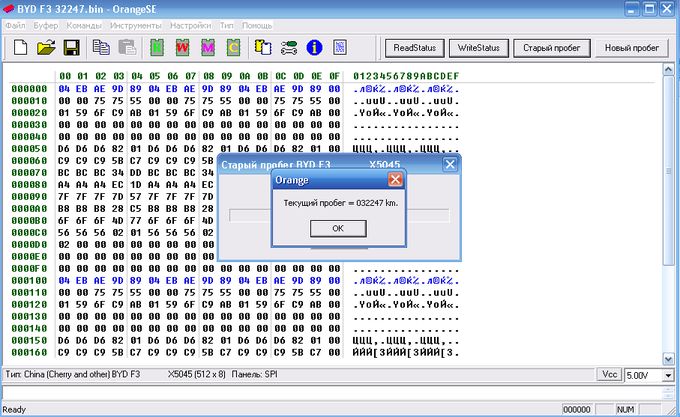The width and height of the screenshot is (680, 417).
Task: Open the Команды menu
Action: coord(84,26)
